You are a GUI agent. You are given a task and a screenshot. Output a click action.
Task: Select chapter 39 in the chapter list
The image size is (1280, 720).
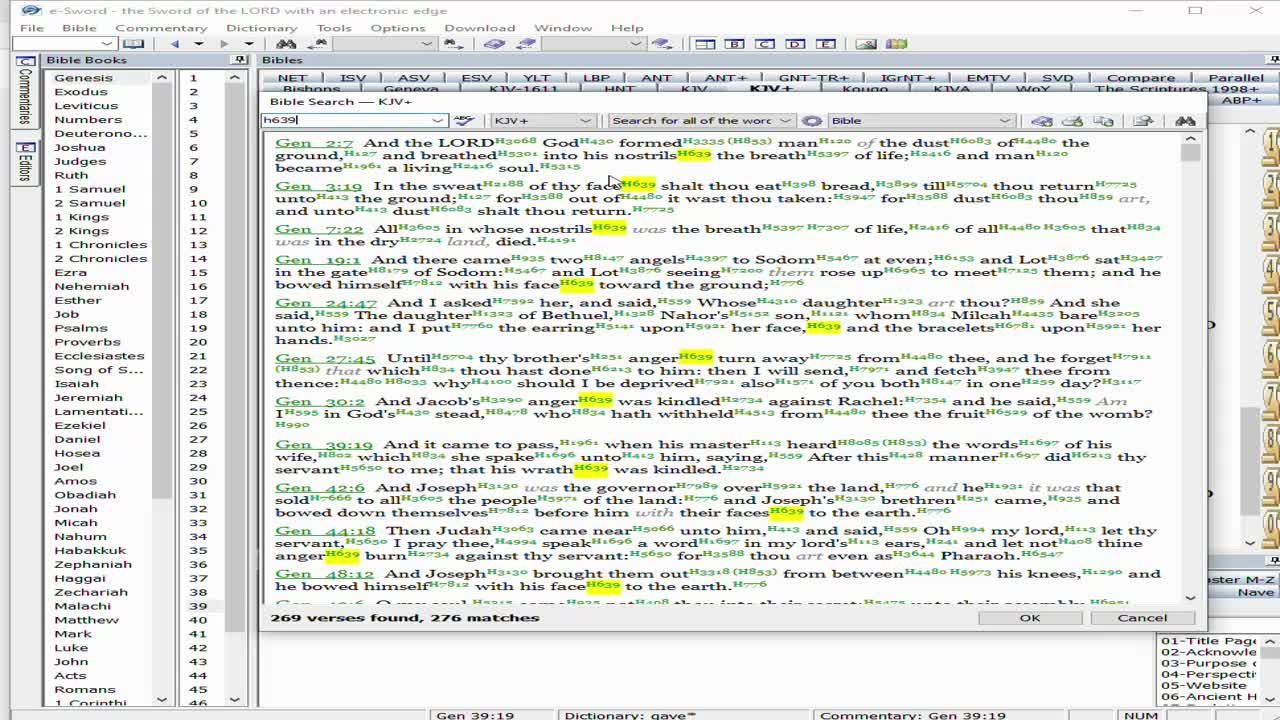198,606
